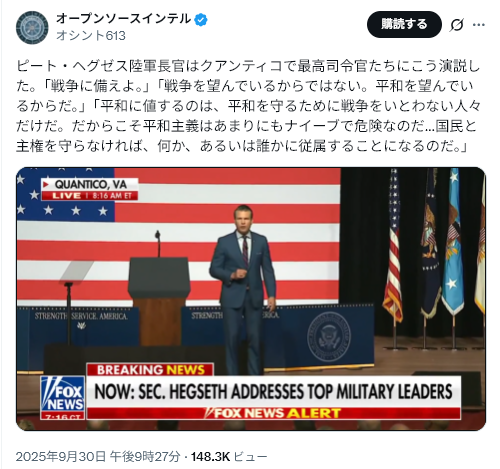Click the wooden podium in the video
Viewport: 500px width, 469px height.
pos(159,301)
